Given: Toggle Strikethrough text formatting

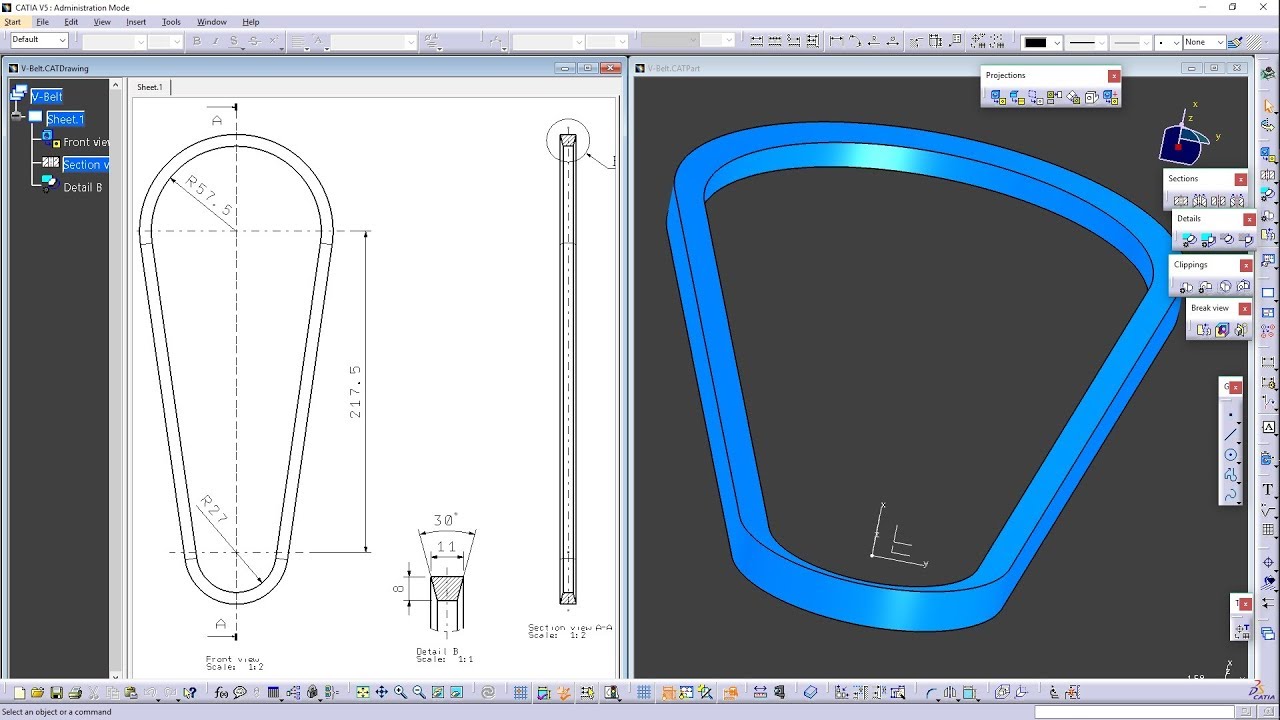Looking at the screenshot, I should tap(253, 41).
